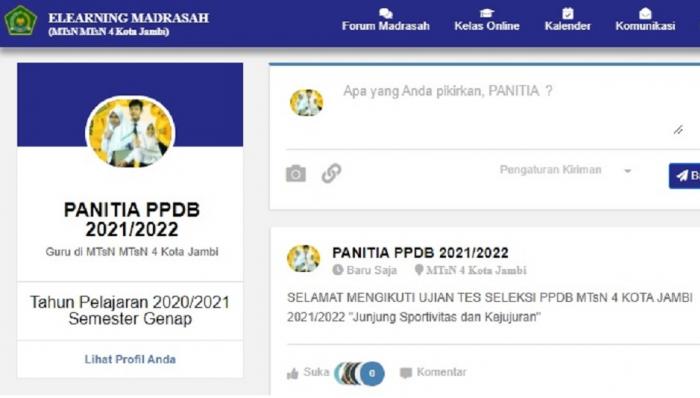Viewport: 700px width, 398px height.
Task: Click the large profile photo in sidebar
Action: [130, 133]
